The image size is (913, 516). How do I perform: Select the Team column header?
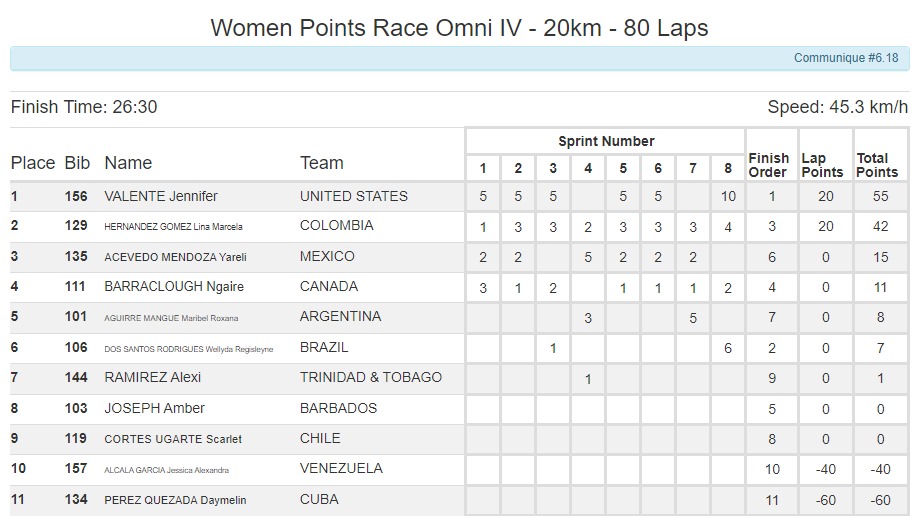321,163
